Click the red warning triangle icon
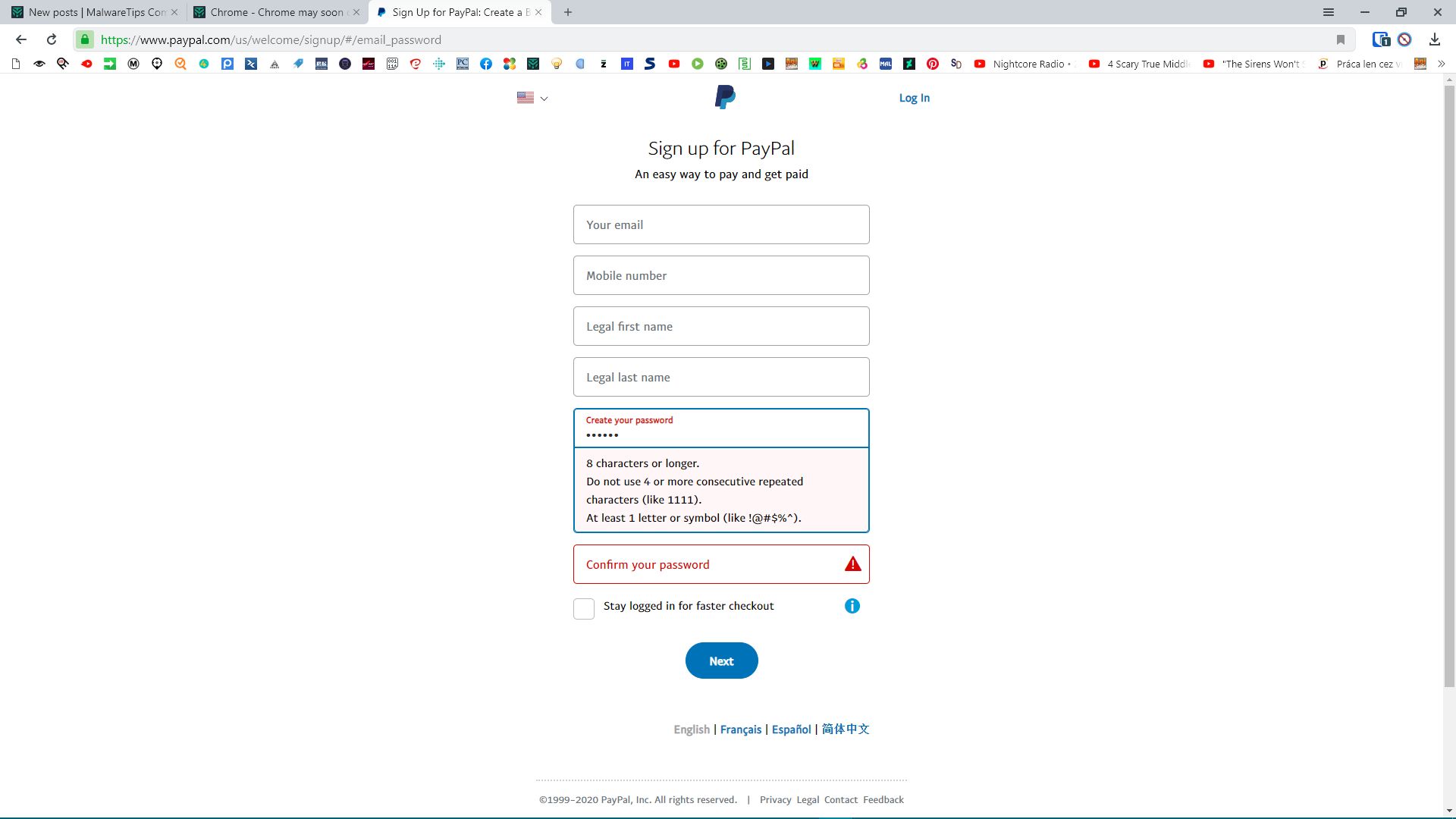The width and height of the screenshot is (1456, 819). [853, 564]
